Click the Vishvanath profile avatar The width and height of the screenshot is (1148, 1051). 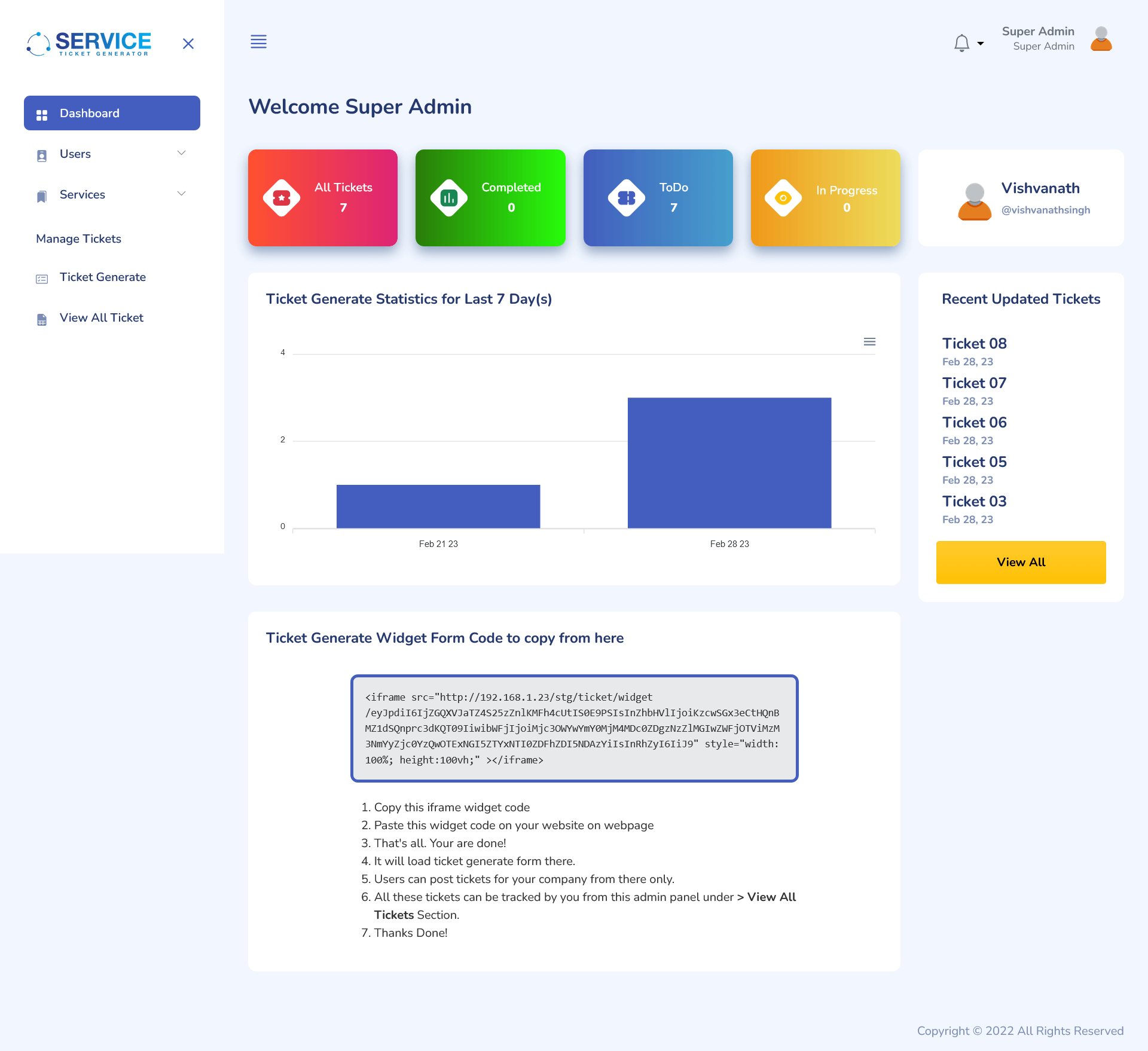(x=975, y=201)
